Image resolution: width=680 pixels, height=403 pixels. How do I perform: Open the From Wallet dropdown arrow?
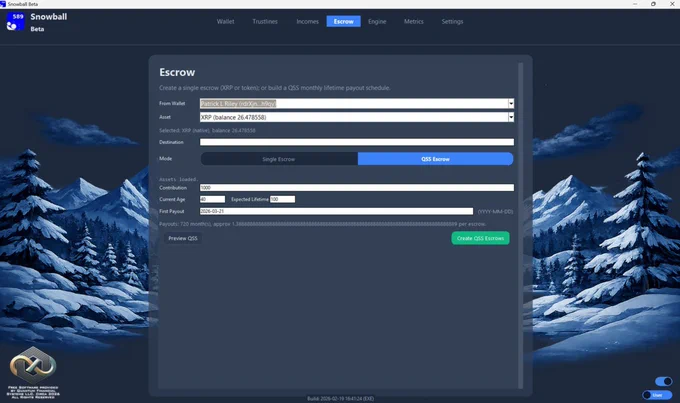tap(511, 103)
